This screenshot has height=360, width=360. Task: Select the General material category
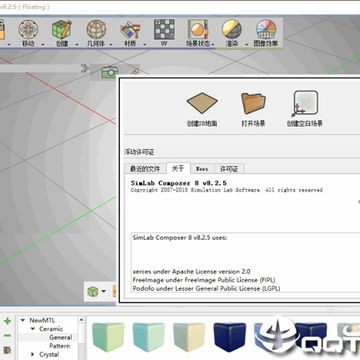tap(61, 337)
